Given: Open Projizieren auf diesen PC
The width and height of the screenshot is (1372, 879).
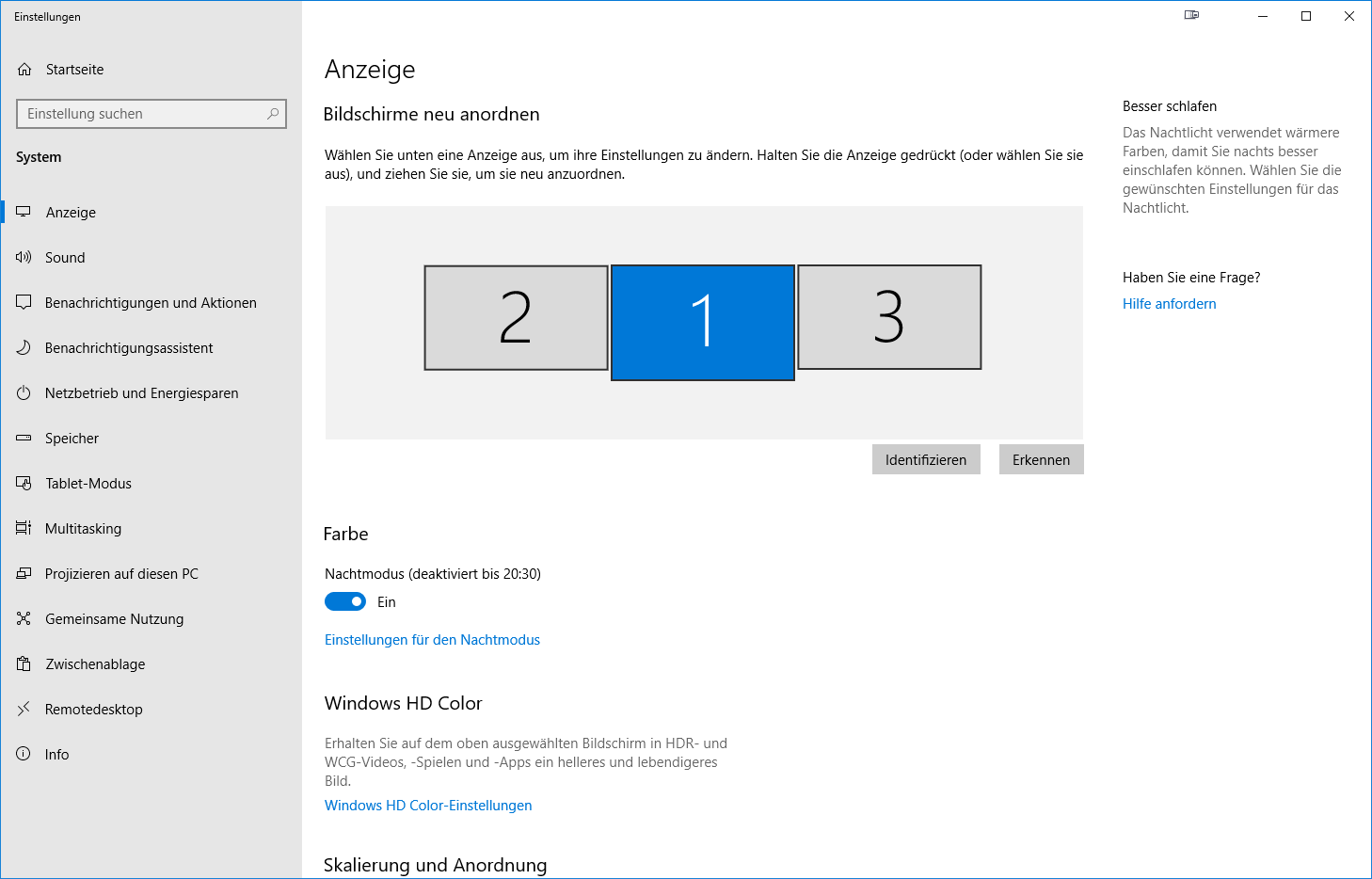Looking at the screenshot, I should (x=122, y=573).
